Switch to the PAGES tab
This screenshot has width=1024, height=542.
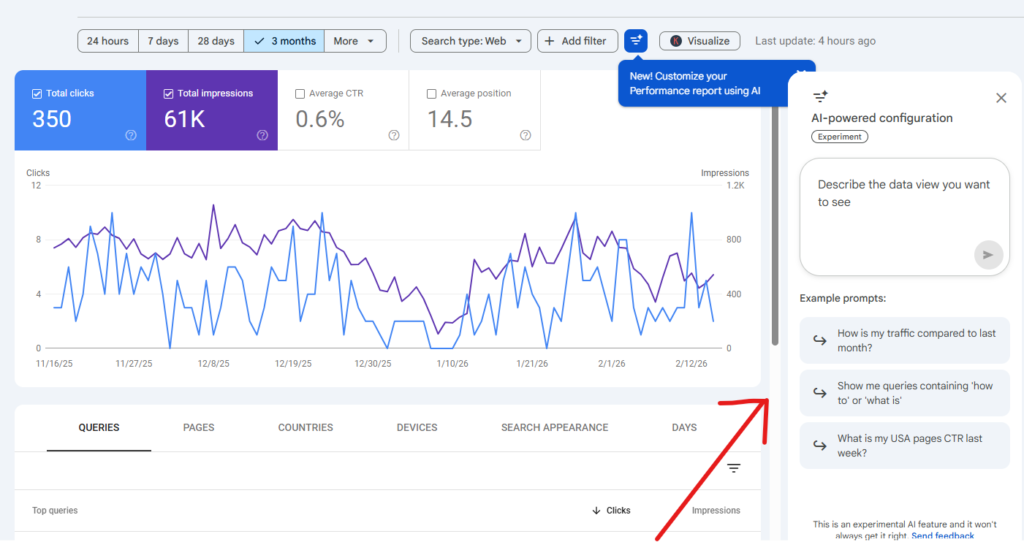(199, 428)
